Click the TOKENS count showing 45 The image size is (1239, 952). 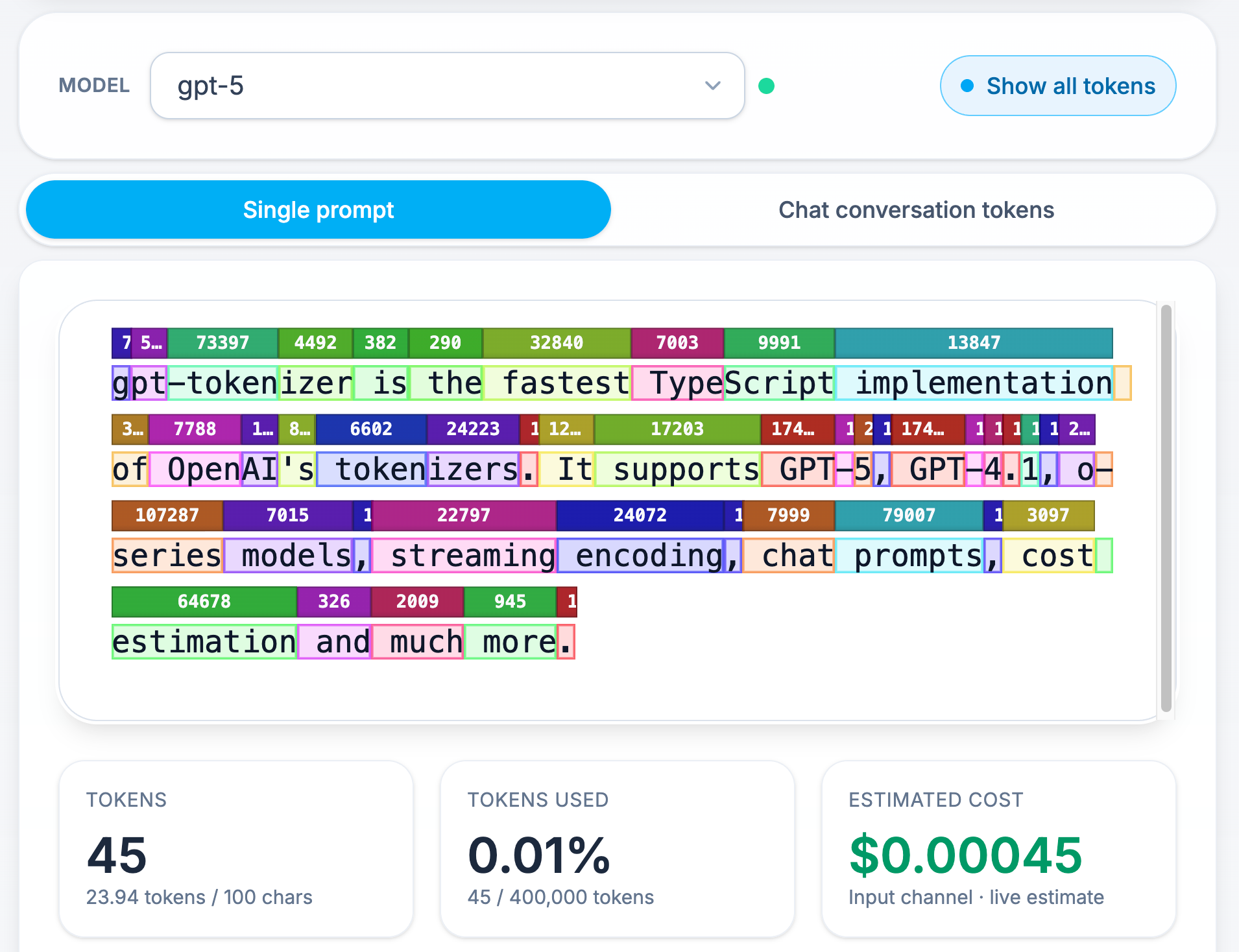click(117, 855)
